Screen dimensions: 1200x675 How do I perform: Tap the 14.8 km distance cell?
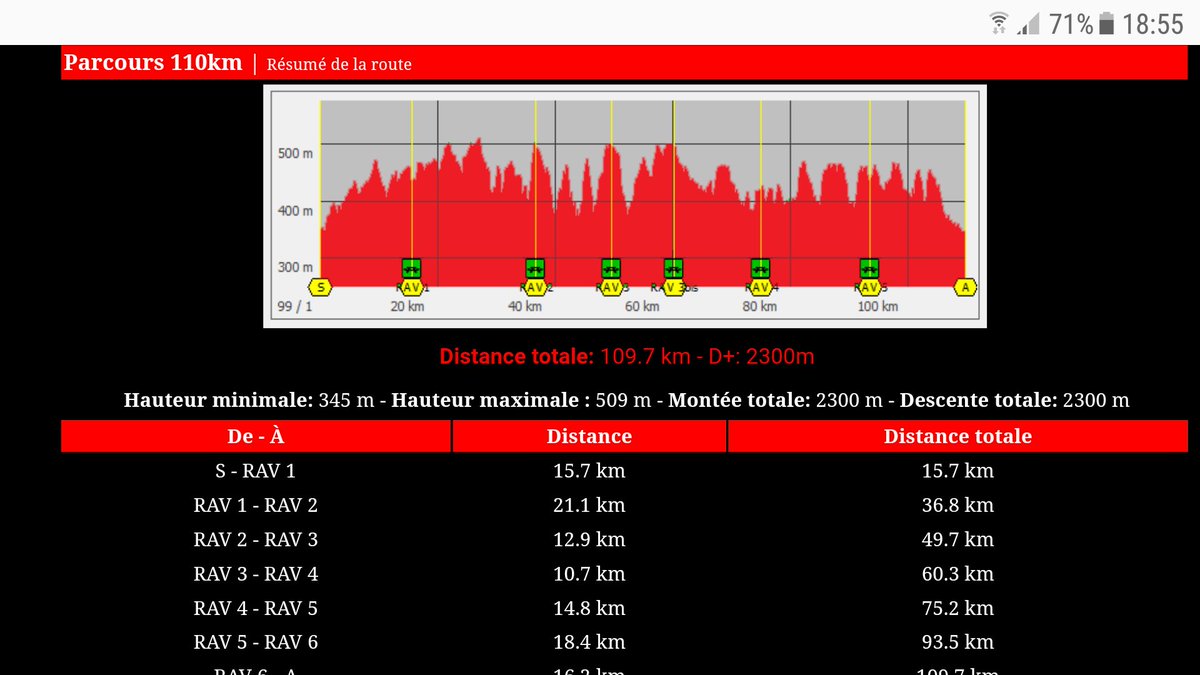tap(589, 608)
